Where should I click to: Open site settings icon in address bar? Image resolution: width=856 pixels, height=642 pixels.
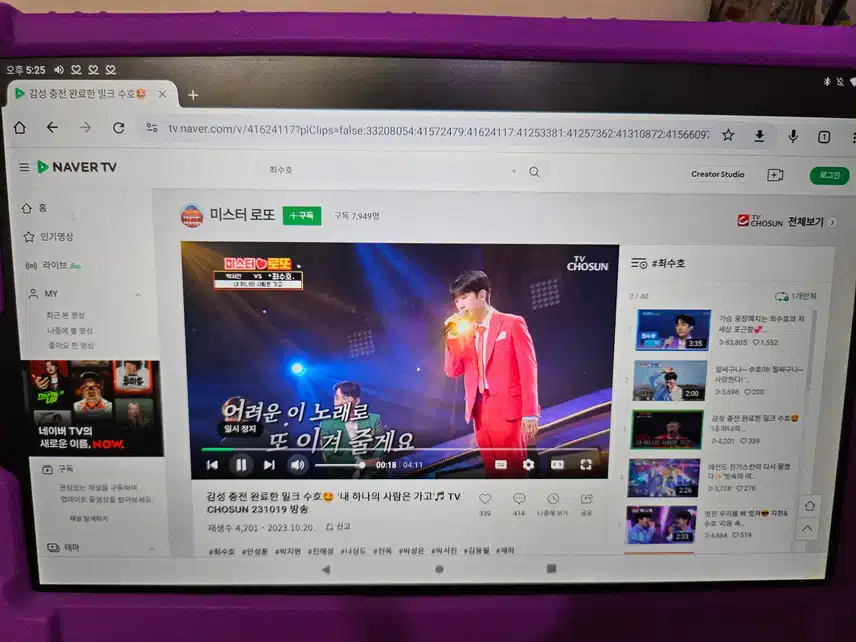click(152, 128)
